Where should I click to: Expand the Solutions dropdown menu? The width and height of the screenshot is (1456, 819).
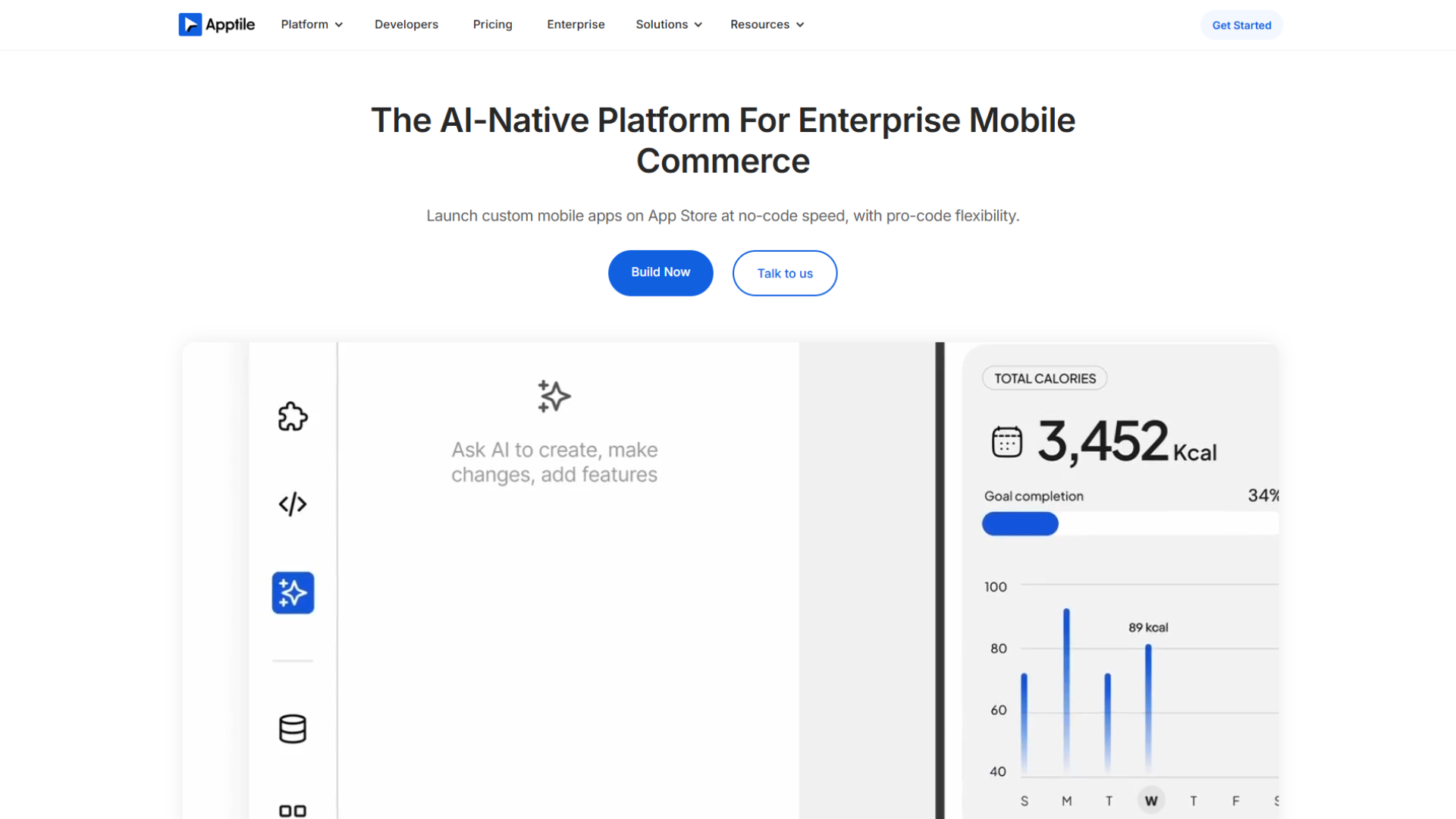coord(669,24)
